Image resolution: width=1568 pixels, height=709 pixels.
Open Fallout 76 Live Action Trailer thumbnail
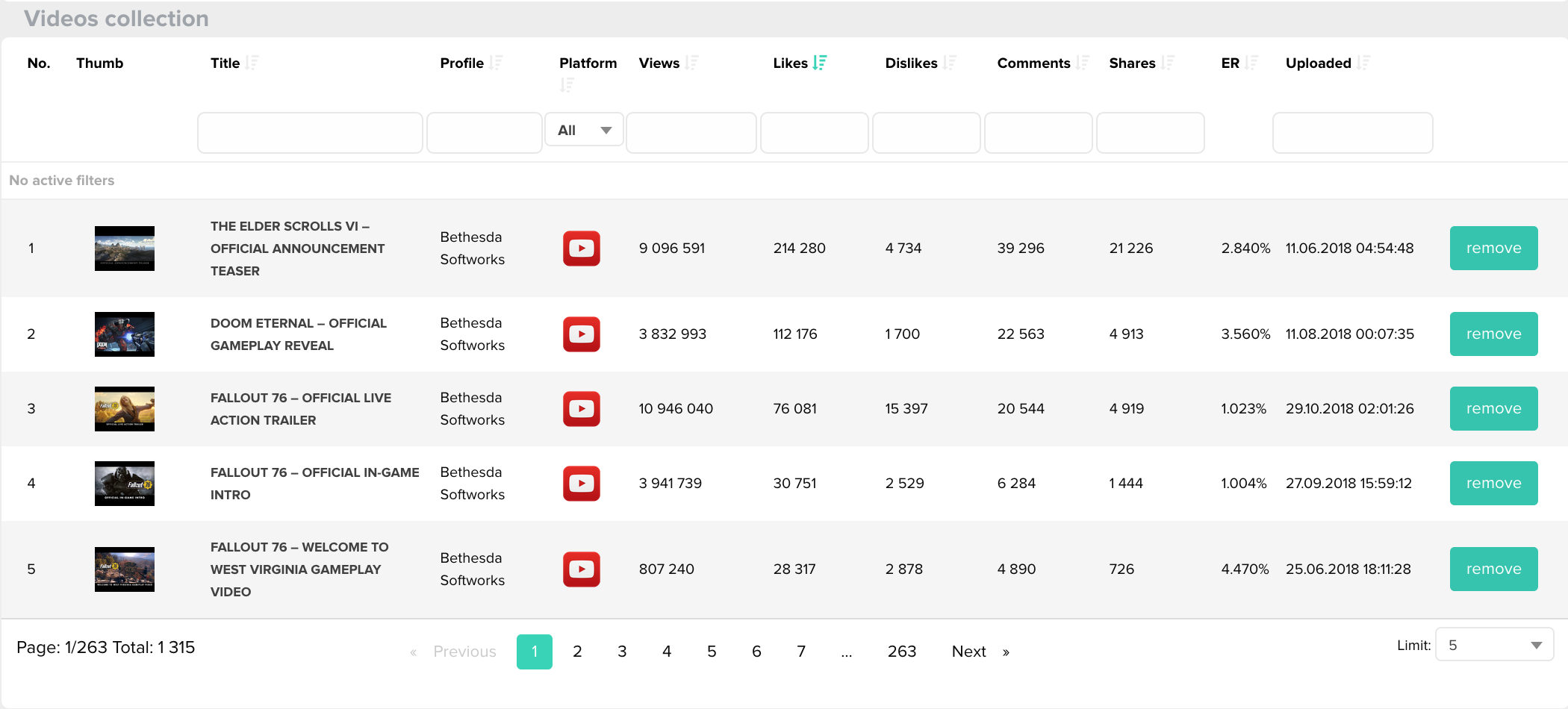125,409
